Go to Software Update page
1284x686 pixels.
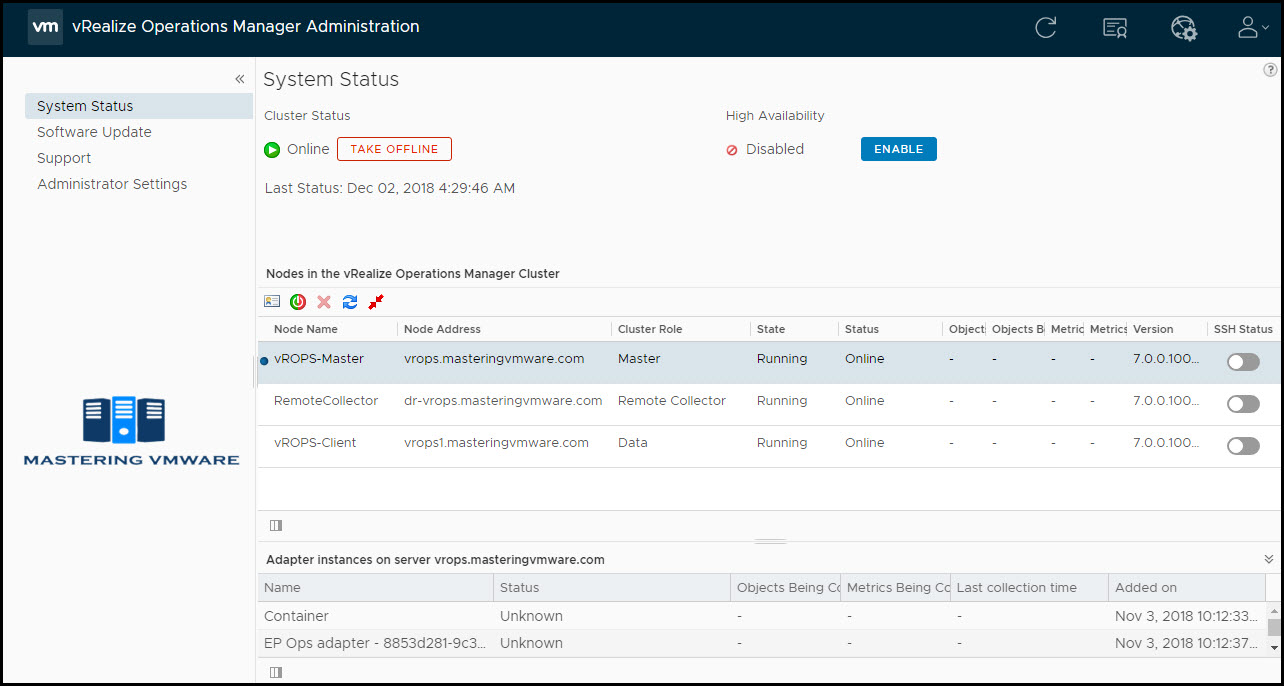(94, 132)
